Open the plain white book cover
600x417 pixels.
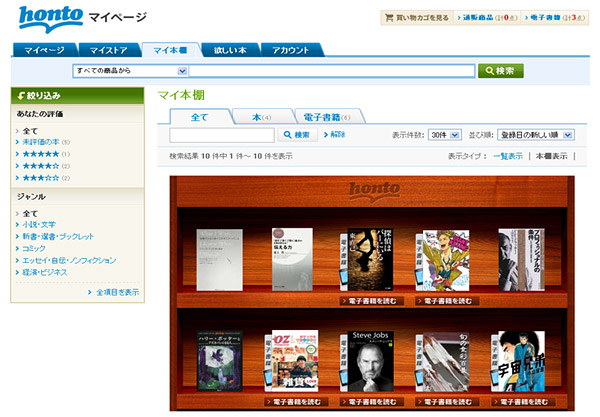click(219, 260)
